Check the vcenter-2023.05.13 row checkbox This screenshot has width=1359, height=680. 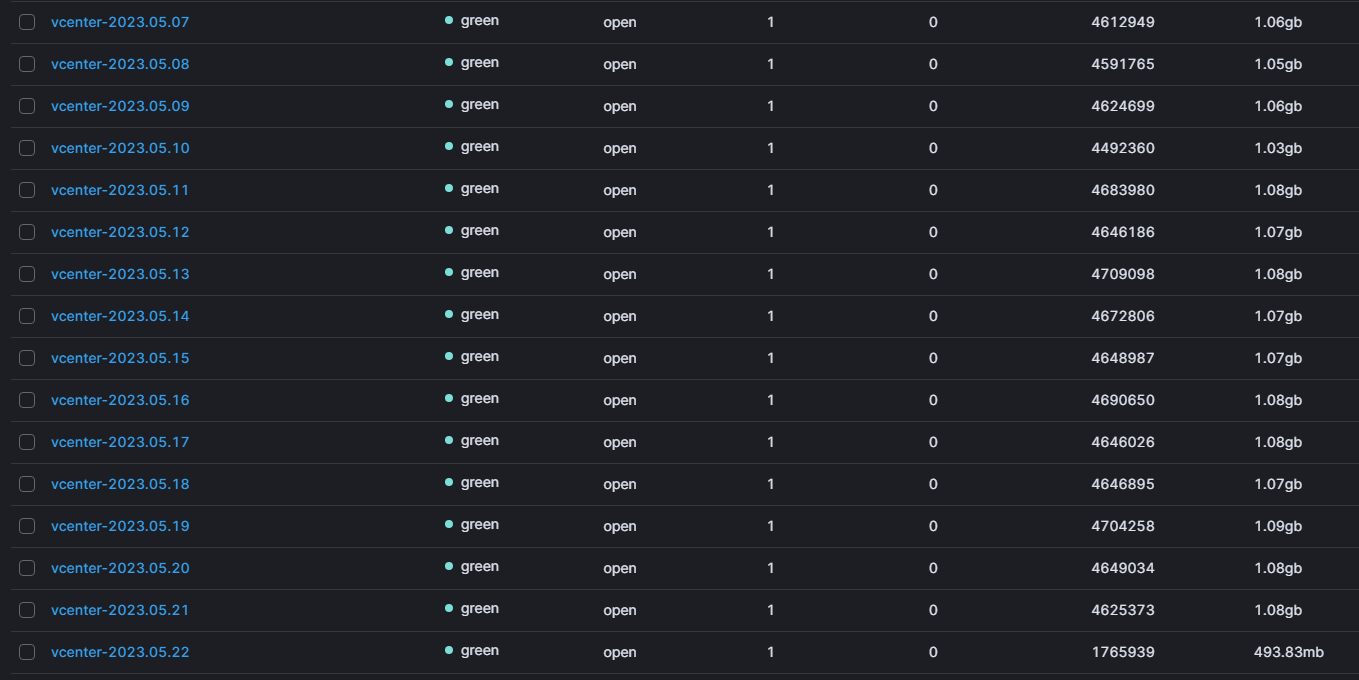[27, 274]
